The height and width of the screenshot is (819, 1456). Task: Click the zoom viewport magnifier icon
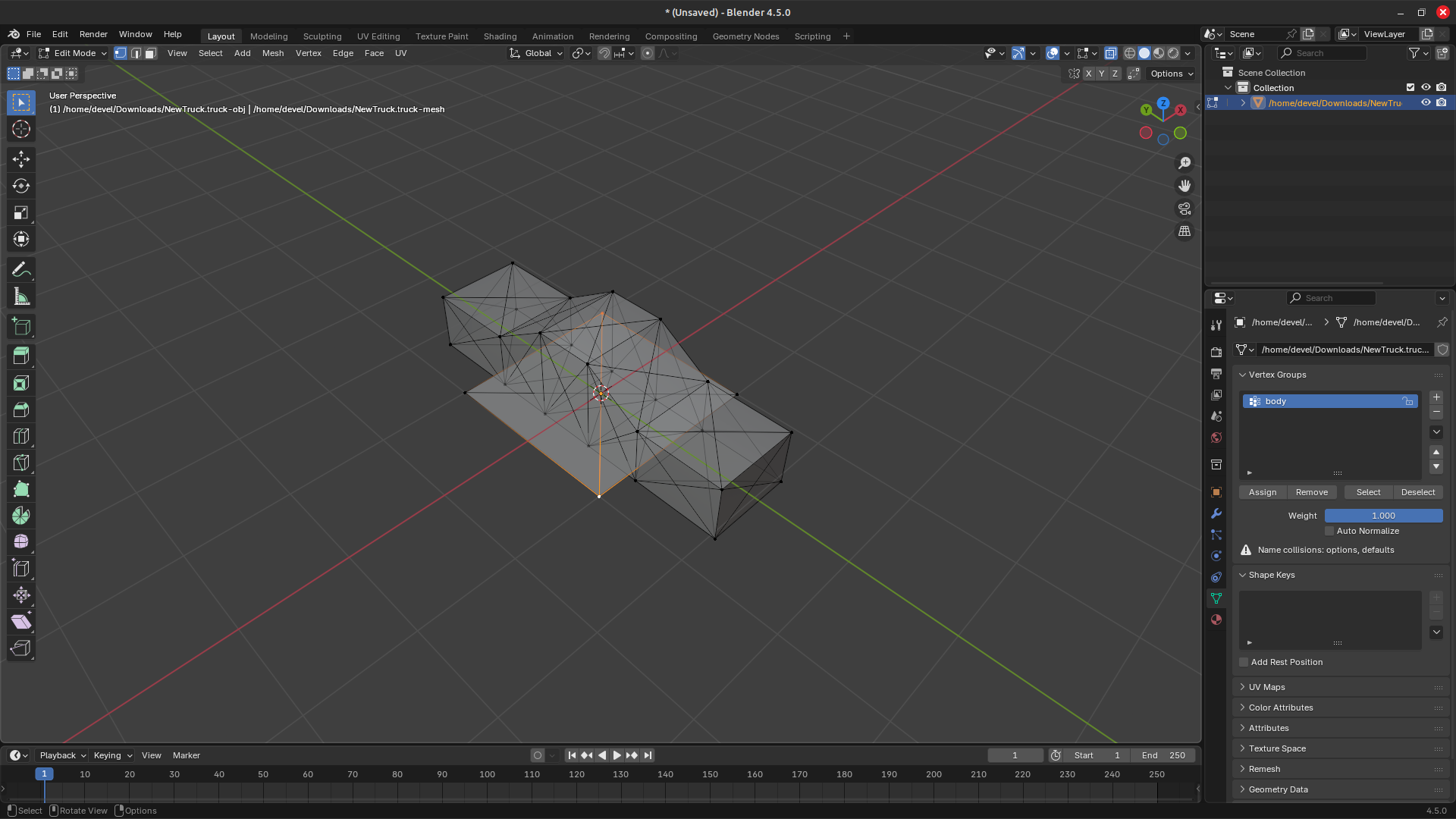point(1185,163)
